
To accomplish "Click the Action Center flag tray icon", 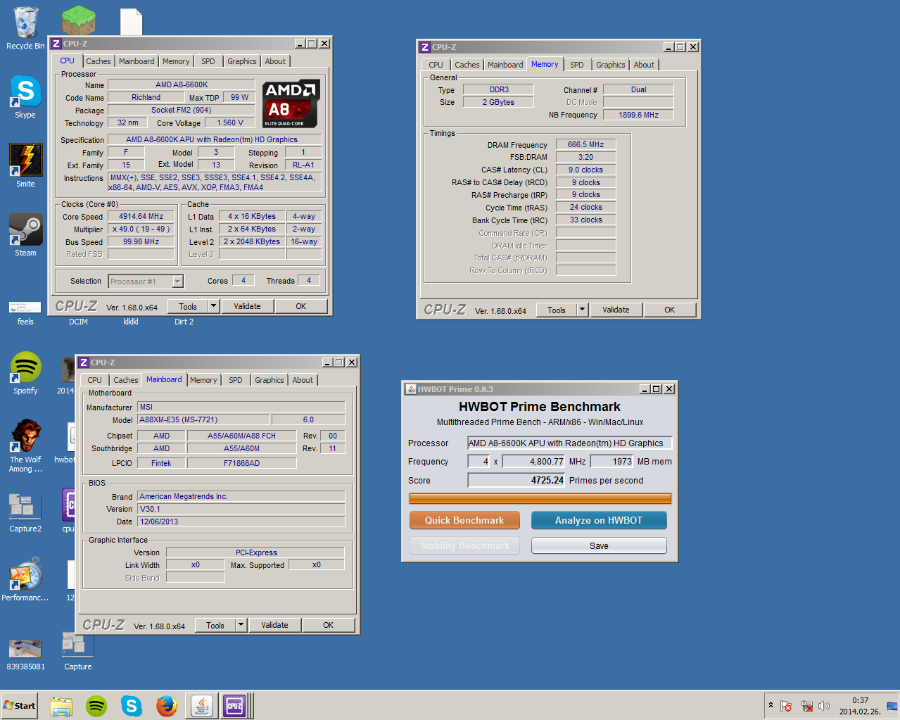I will coord(786,706).
